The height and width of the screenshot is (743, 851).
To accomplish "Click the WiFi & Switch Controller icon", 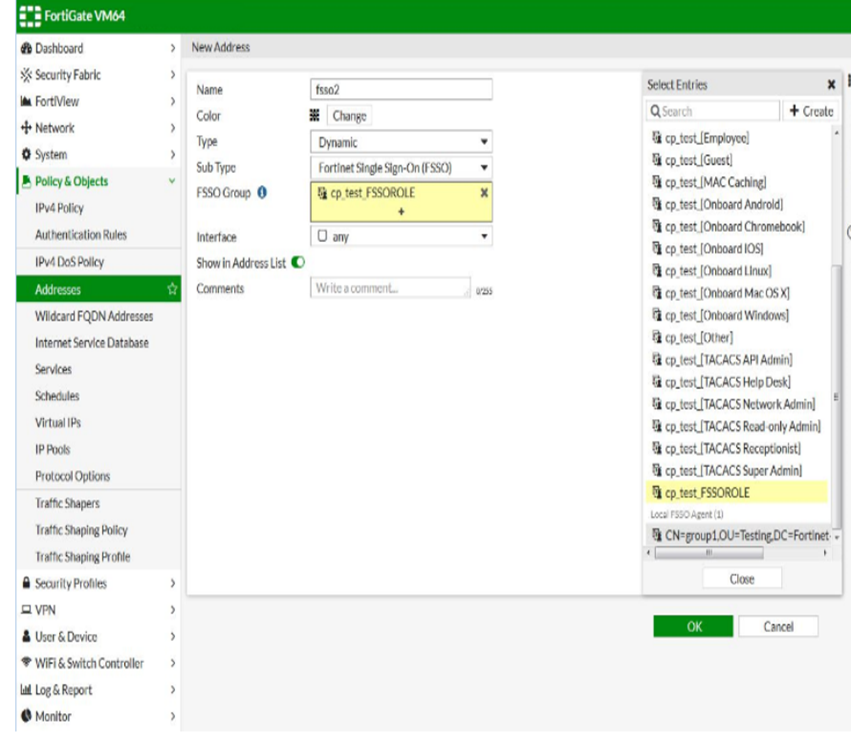I will [26, 662].
